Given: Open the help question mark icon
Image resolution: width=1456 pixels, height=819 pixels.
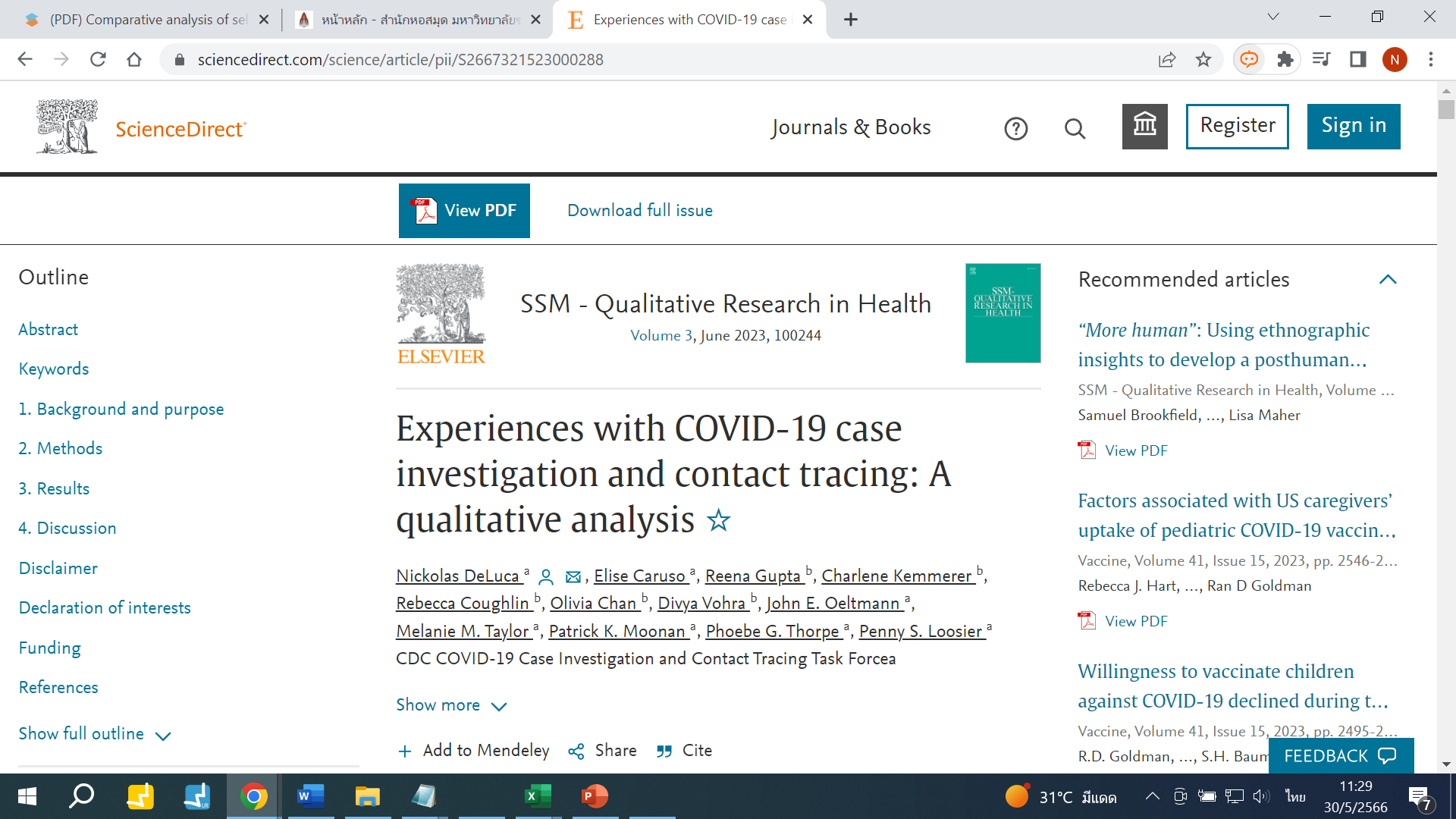Looking at the screenshot, I should click(x=1015, y=129).
